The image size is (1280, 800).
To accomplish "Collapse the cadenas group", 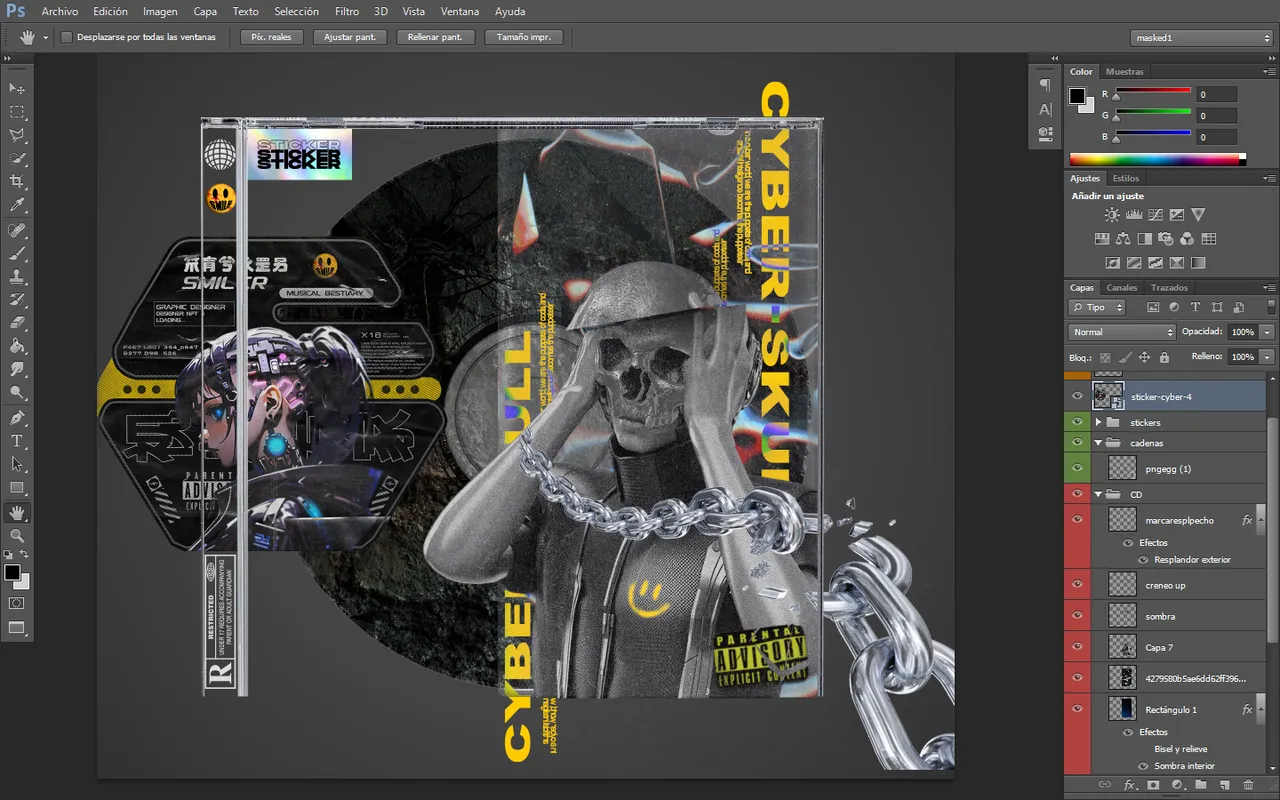I will click(x=1099, y=443).
